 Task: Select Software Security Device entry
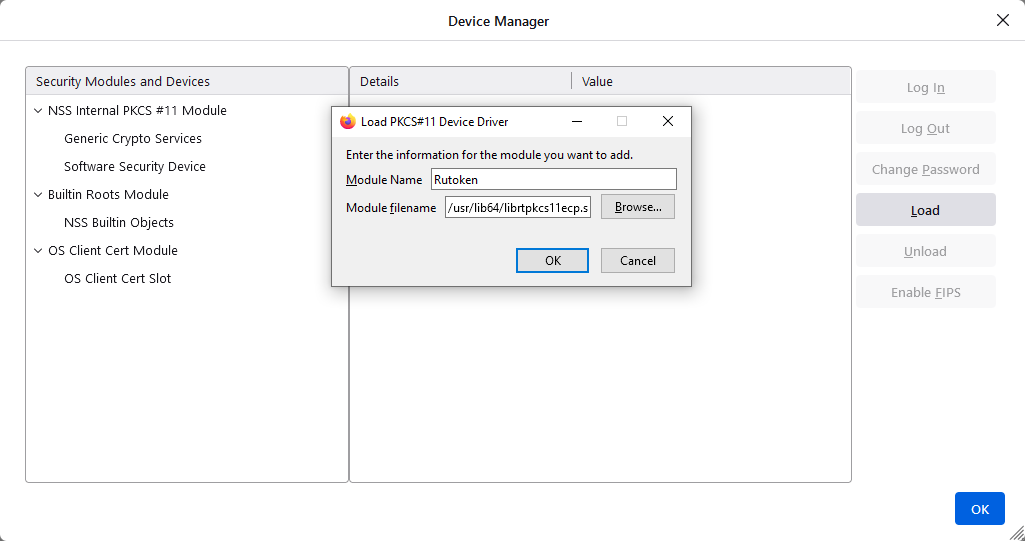135,167
